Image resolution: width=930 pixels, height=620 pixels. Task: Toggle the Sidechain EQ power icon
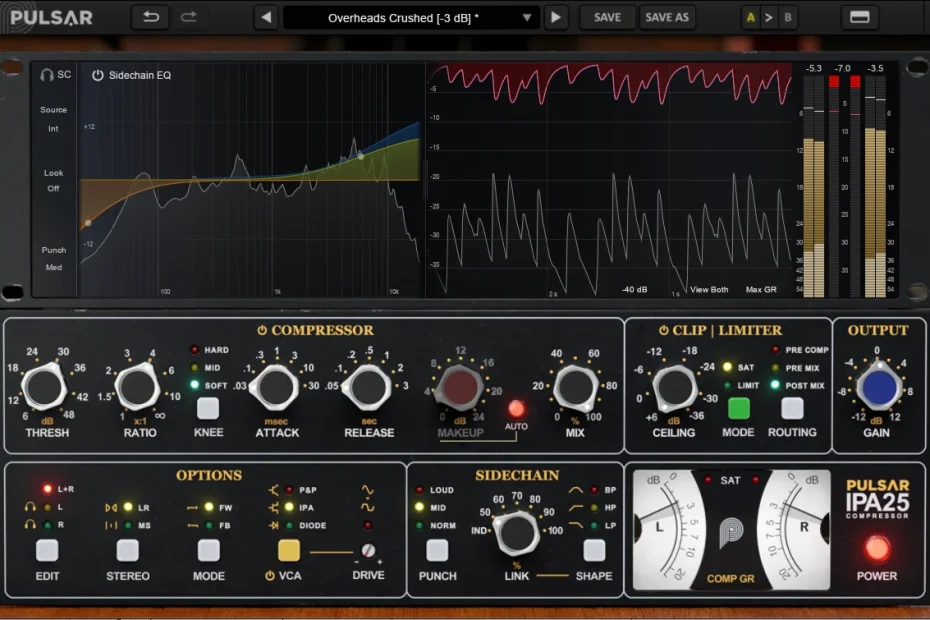98,75
